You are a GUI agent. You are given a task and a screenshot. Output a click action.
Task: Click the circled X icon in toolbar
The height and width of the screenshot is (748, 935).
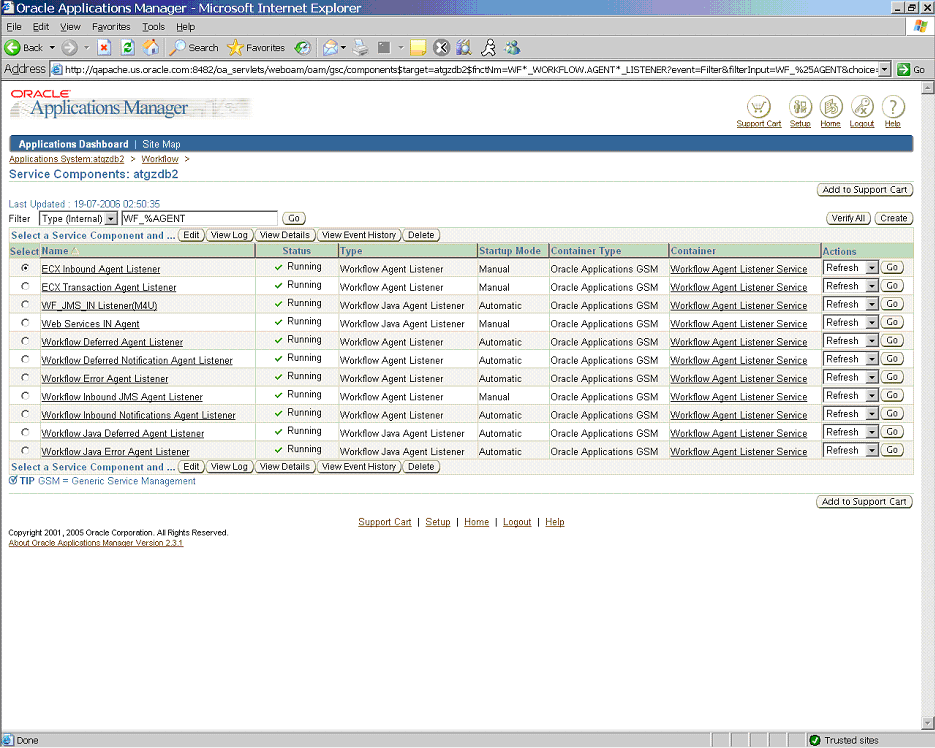(441, 48)
